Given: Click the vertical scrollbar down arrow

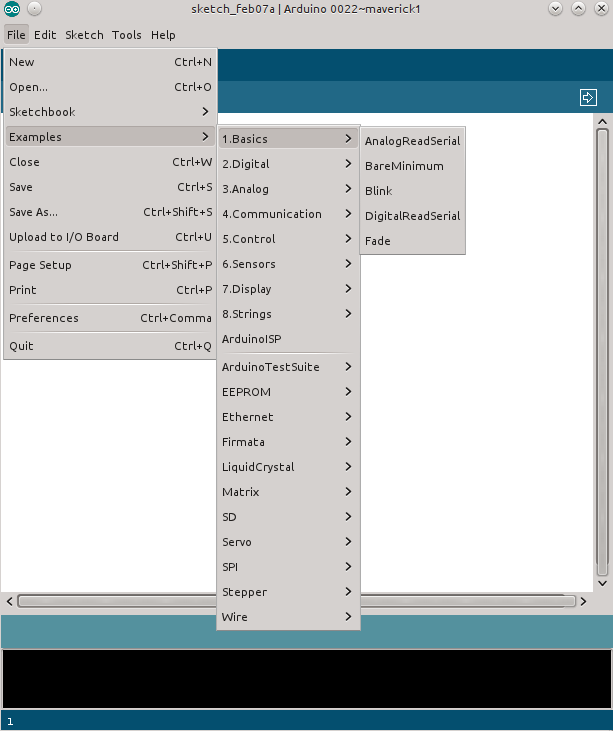Looking at the screenshot, I should click(602, 583).
